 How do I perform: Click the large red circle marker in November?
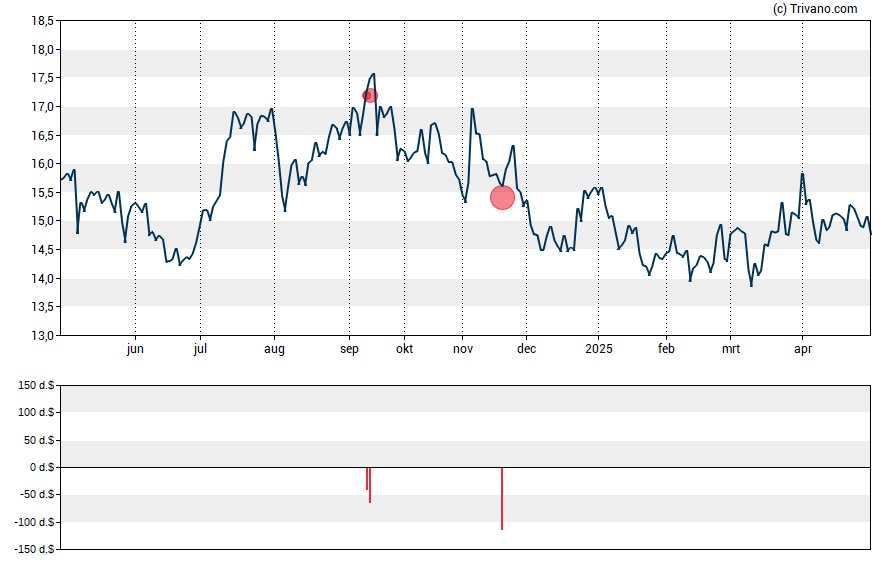point(502,198)
